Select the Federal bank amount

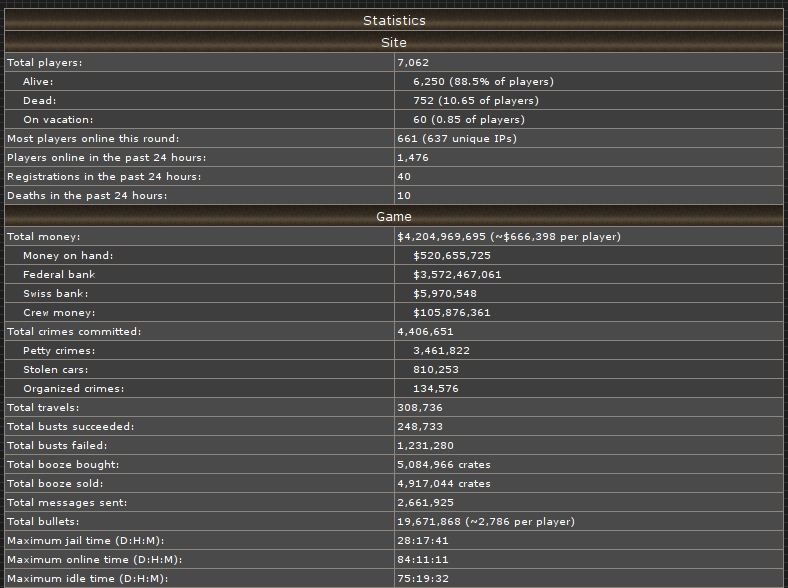[x=457, y=274]
